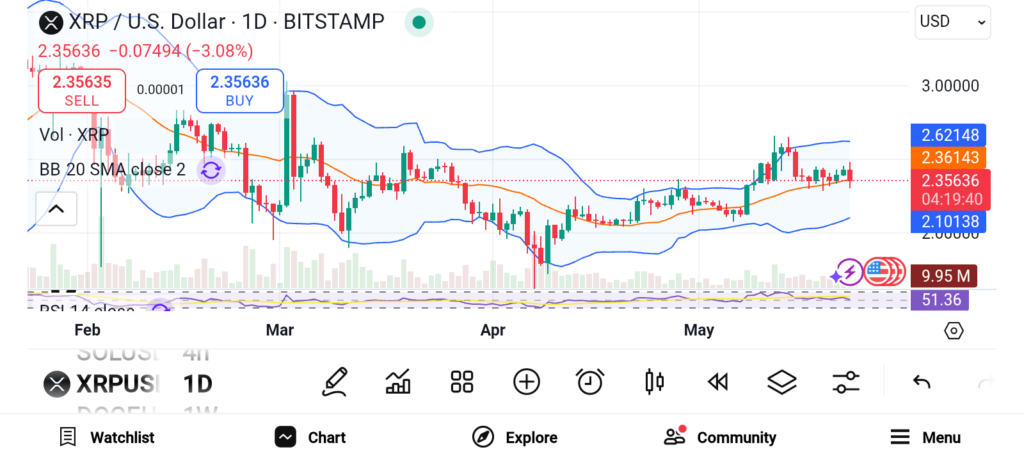
Task: Select the Vol · XRP legend
Action: [74, 135]
